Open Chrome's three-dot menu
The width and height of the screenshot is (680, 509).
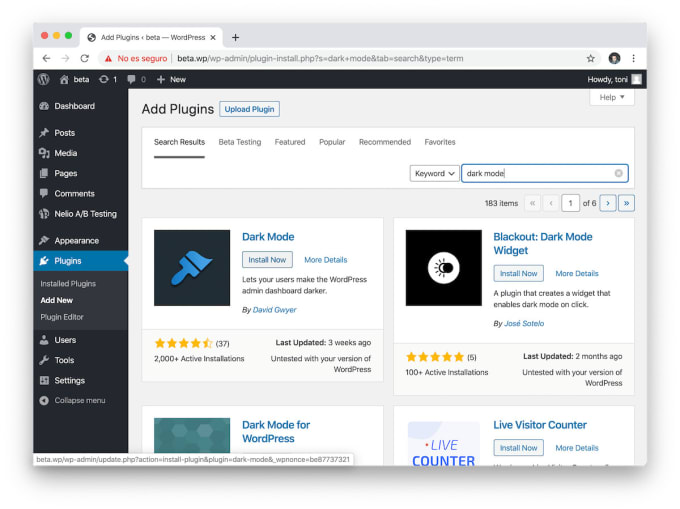click(633, 58)
